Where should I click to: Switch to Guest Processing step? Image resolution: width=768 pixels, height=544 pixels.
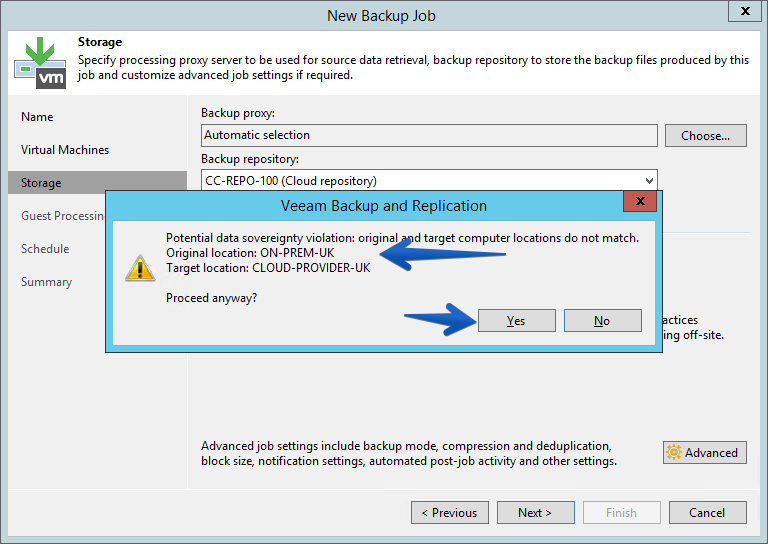[x=63, y=216]
